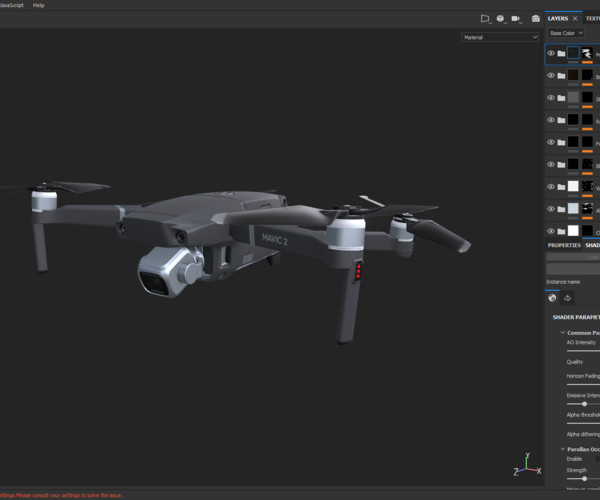
Task: Hide white layer with speckled mask
Action: (551, 186)
